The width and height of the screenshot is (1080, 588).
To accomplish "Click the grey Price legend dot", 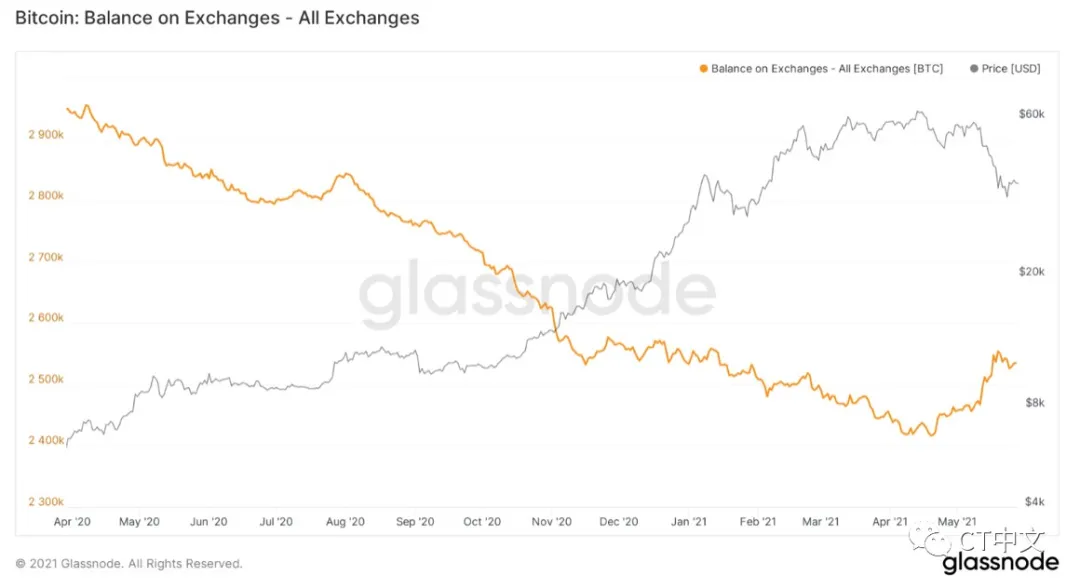I will pos(974,69).
